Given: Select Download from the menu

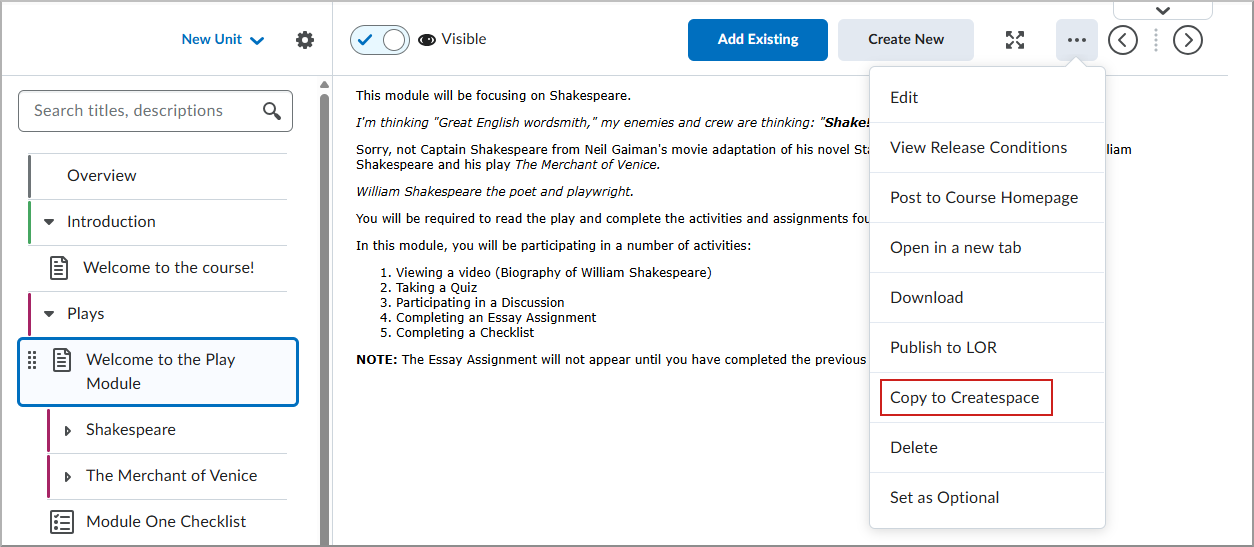Looking at the screenshot, I should click(987, 297).
